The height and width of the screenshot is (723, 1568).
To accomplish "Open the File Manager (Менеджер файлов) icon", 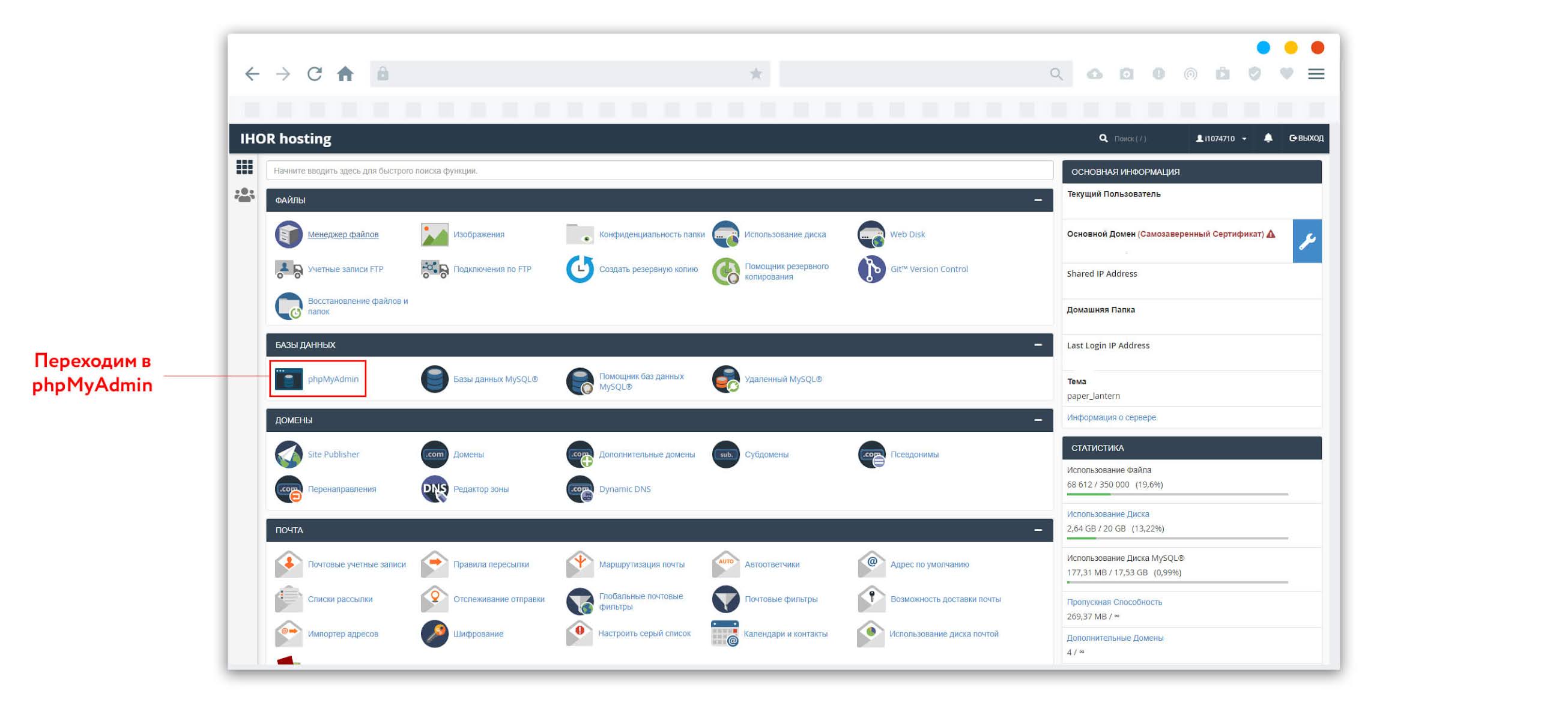I will (288, 234).
